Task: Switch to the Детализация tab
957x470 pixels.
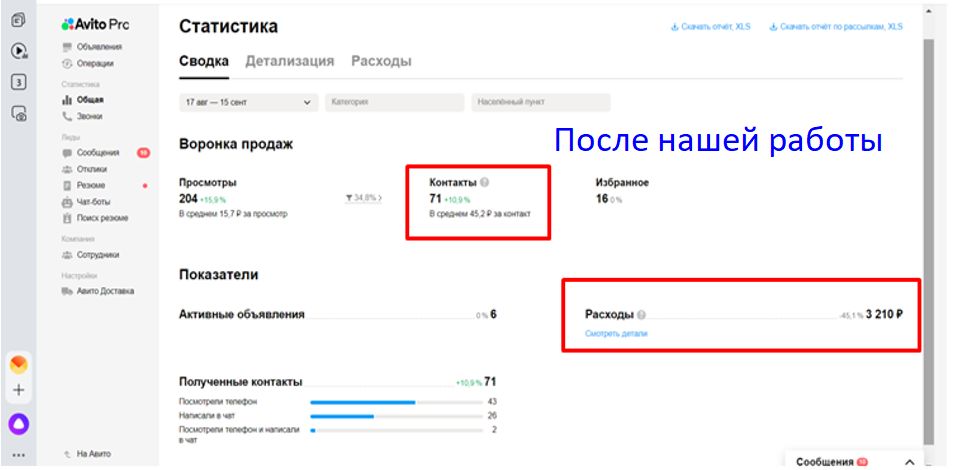Action: tap(290, 62)
